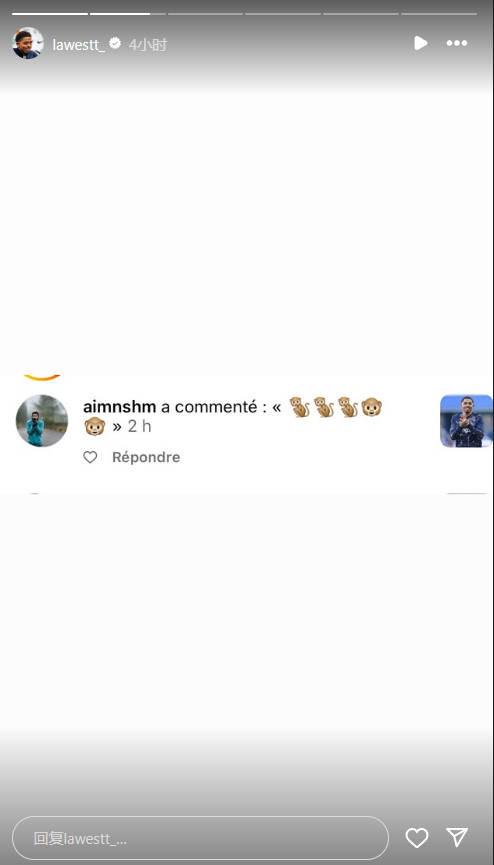Open lawestt_ profile picture at top
This screenshot has width=494, height=865.
coord(28,43)
